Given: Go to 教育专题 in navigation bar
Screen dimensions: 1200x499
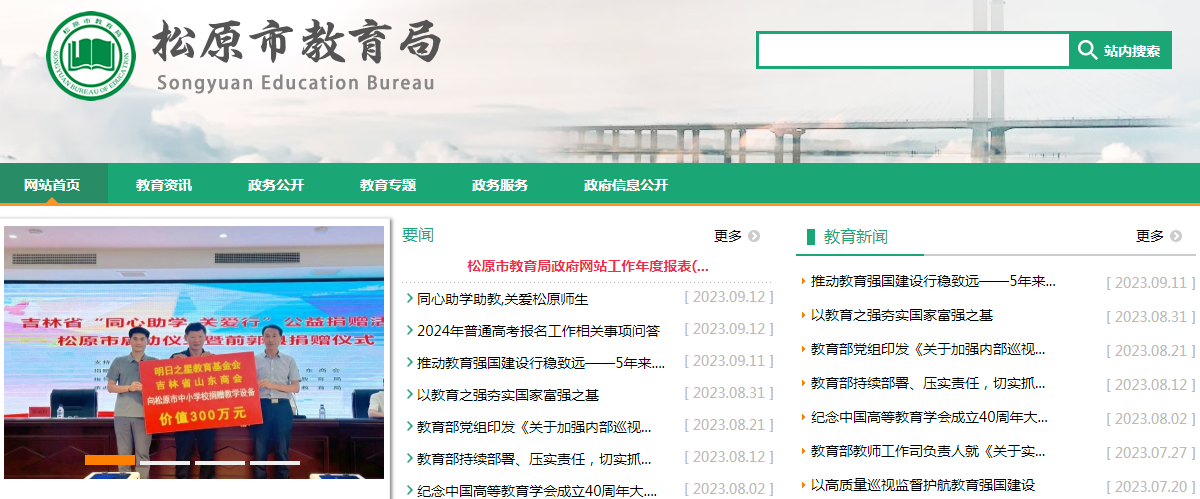Looking at the screenshot, I should (x=388, y=185).
